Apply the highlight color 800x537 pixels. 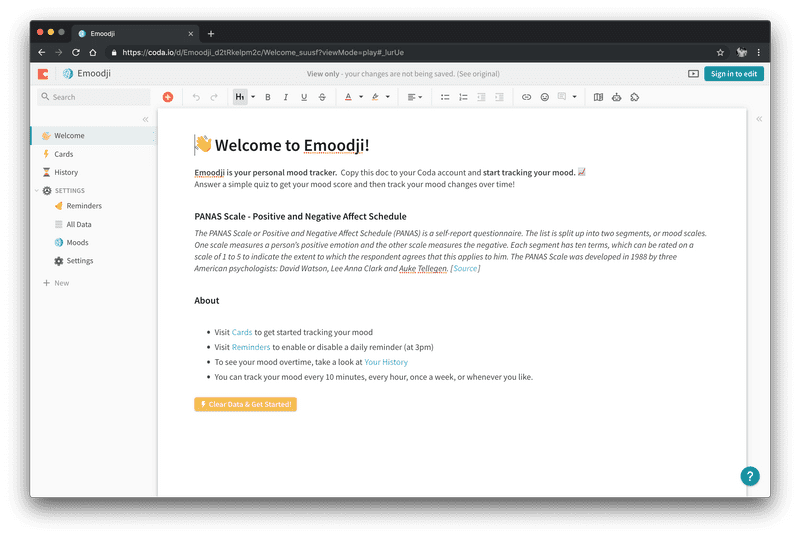coord(376,97)
